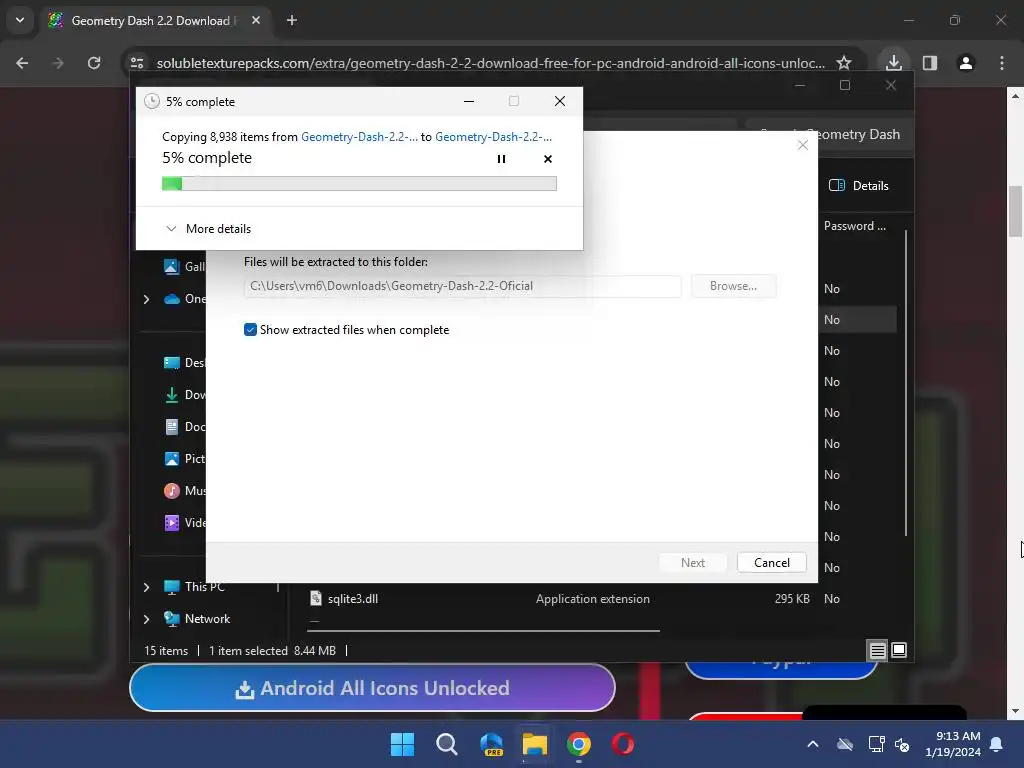Open the Downloads sidebar icon

(172, 394)
